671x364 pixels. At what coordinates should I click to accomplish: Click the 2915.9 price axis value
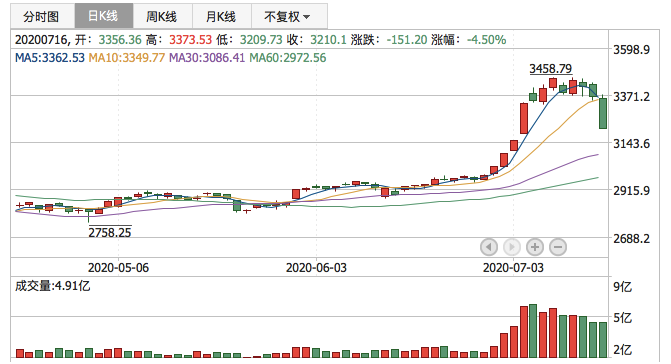[631, 190]
